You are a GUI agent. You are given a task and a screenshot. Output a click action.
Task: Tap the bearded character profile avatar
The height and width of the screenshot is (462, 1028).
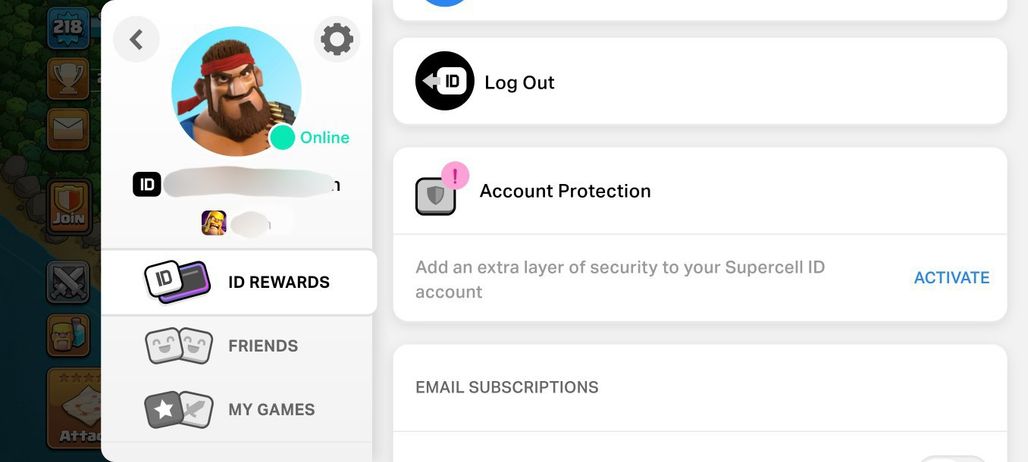tap(236, 91)
